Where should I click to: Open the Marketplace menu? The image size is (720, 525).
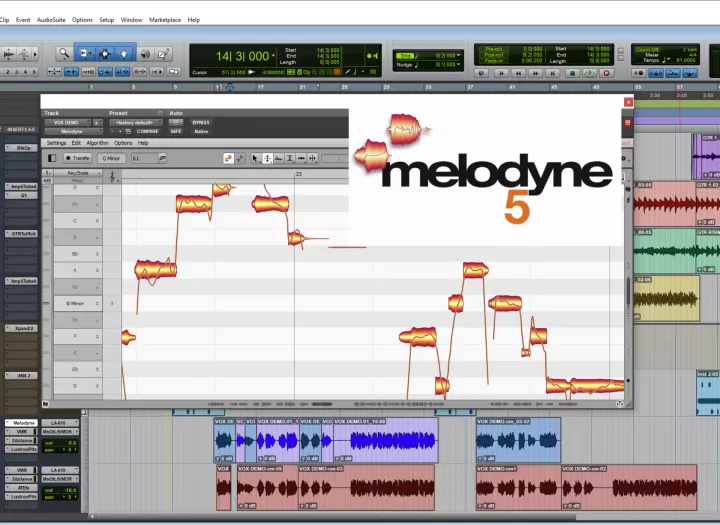(x=165, y=20)
